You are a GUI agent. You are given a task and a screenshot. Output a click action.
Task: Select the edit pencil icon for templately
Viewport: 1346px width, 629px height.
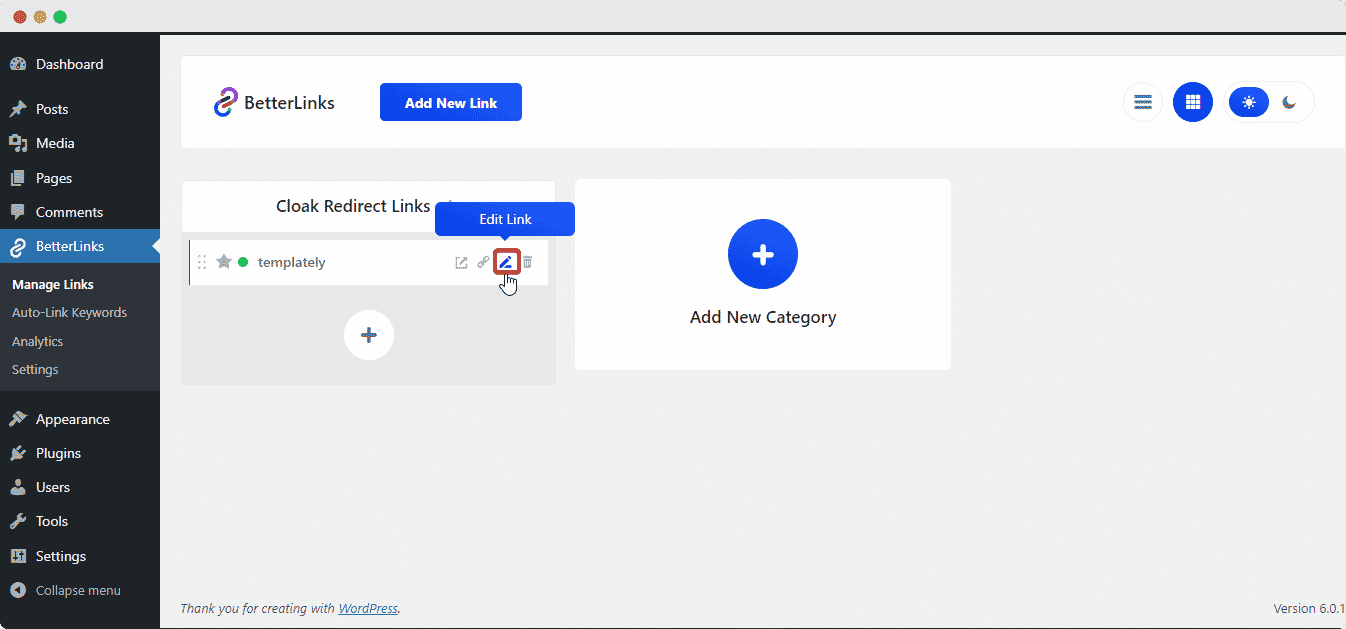(506, 262)
